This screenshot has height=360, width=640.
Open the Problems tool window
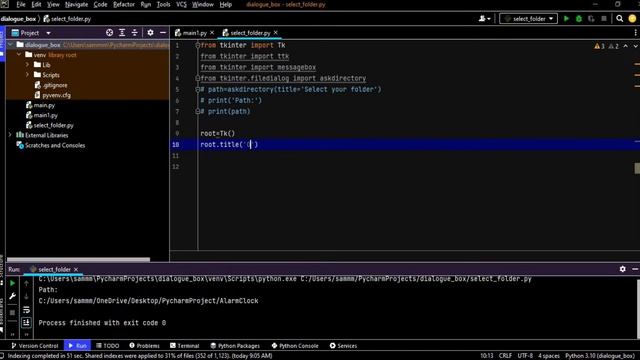[144, 345]
